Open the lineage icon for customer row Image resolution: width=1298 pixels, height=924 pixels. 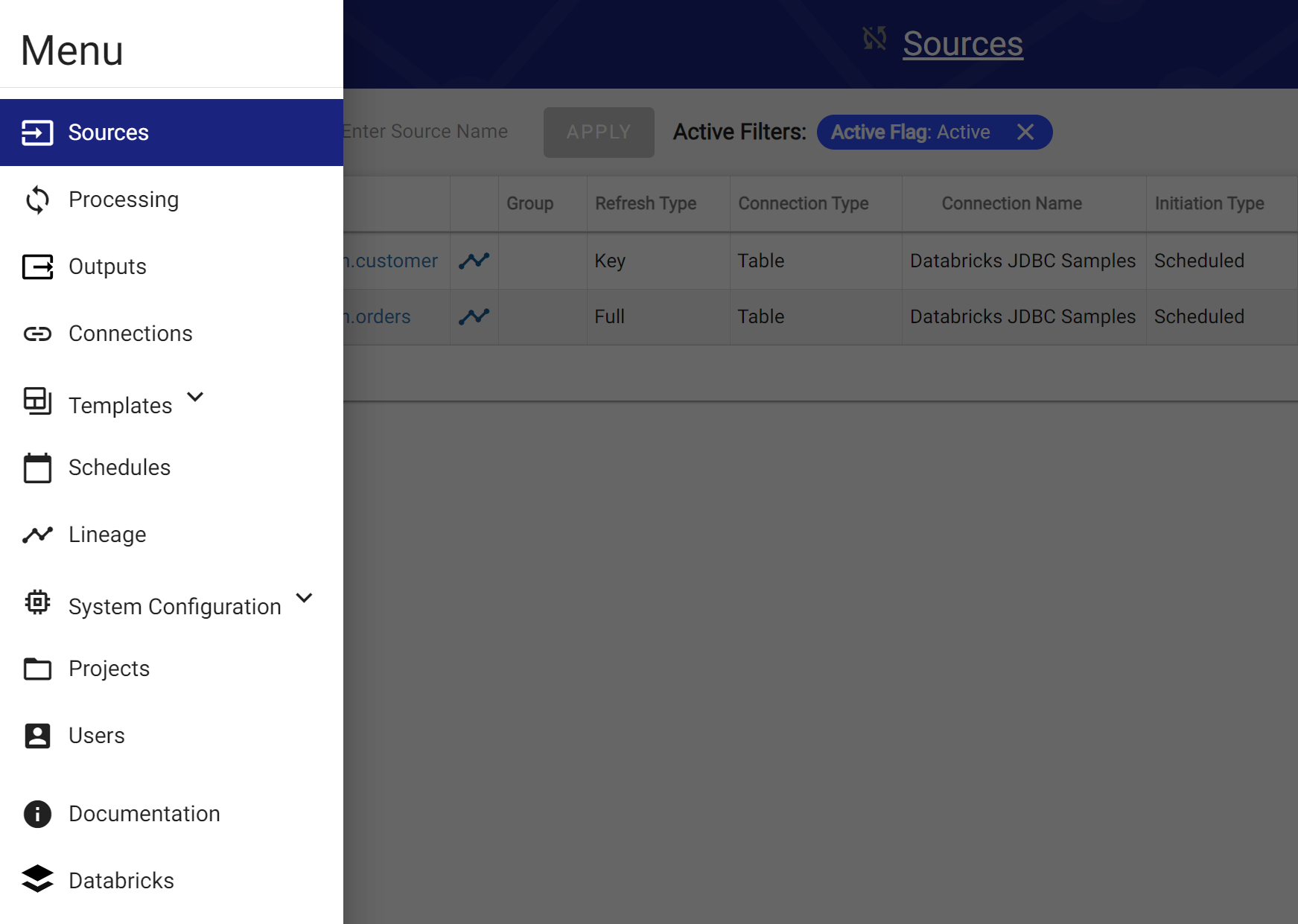click(x=474, y=261)
